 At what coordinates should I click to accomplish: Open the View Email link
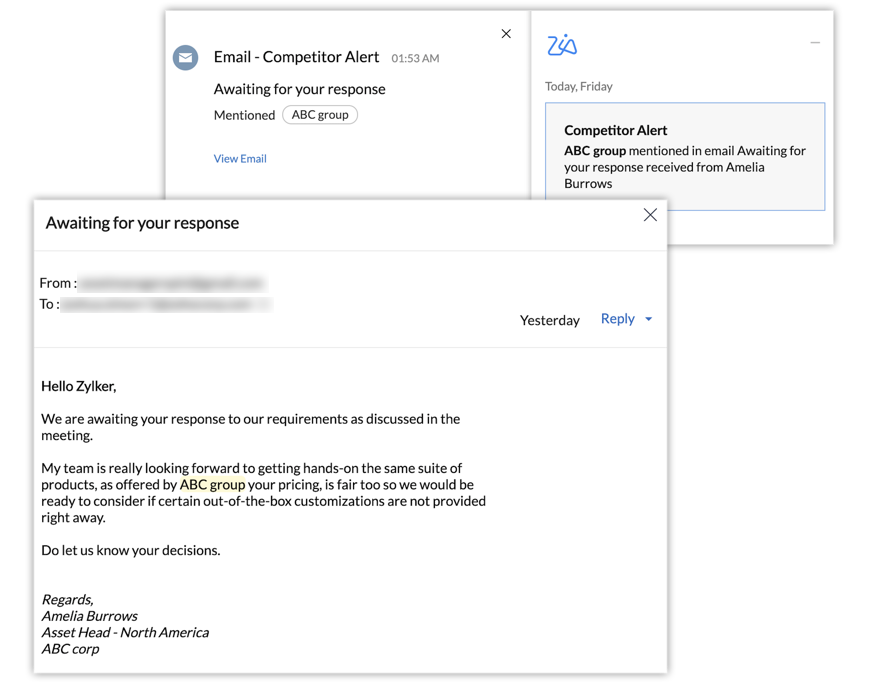240,158
